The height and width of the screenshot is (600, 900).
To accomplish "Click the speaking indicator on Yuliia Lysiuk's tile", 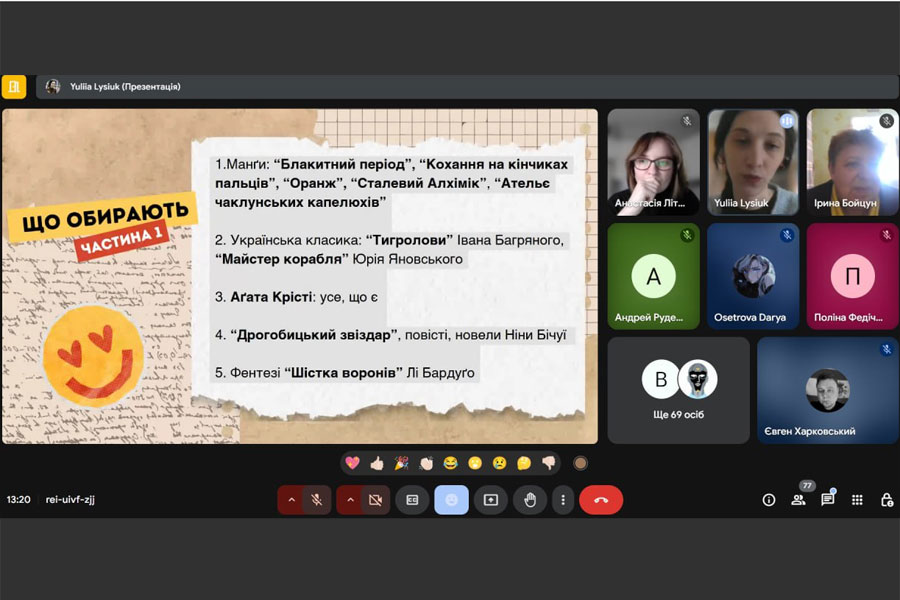I will pos(786,121).
